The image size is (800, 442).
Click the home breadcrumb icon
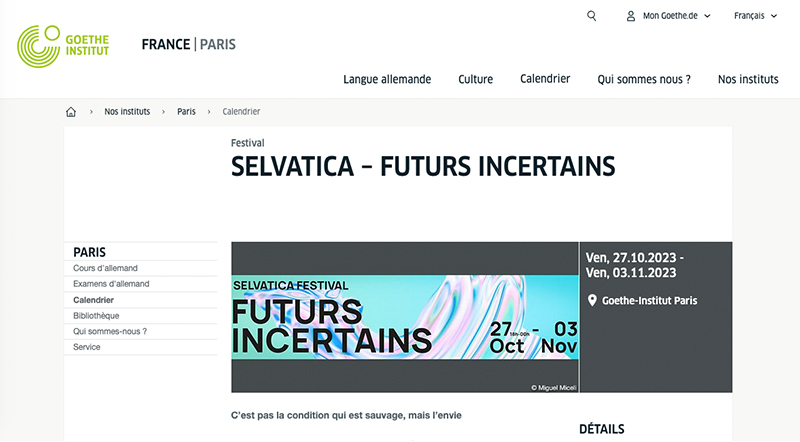(71, 111)
